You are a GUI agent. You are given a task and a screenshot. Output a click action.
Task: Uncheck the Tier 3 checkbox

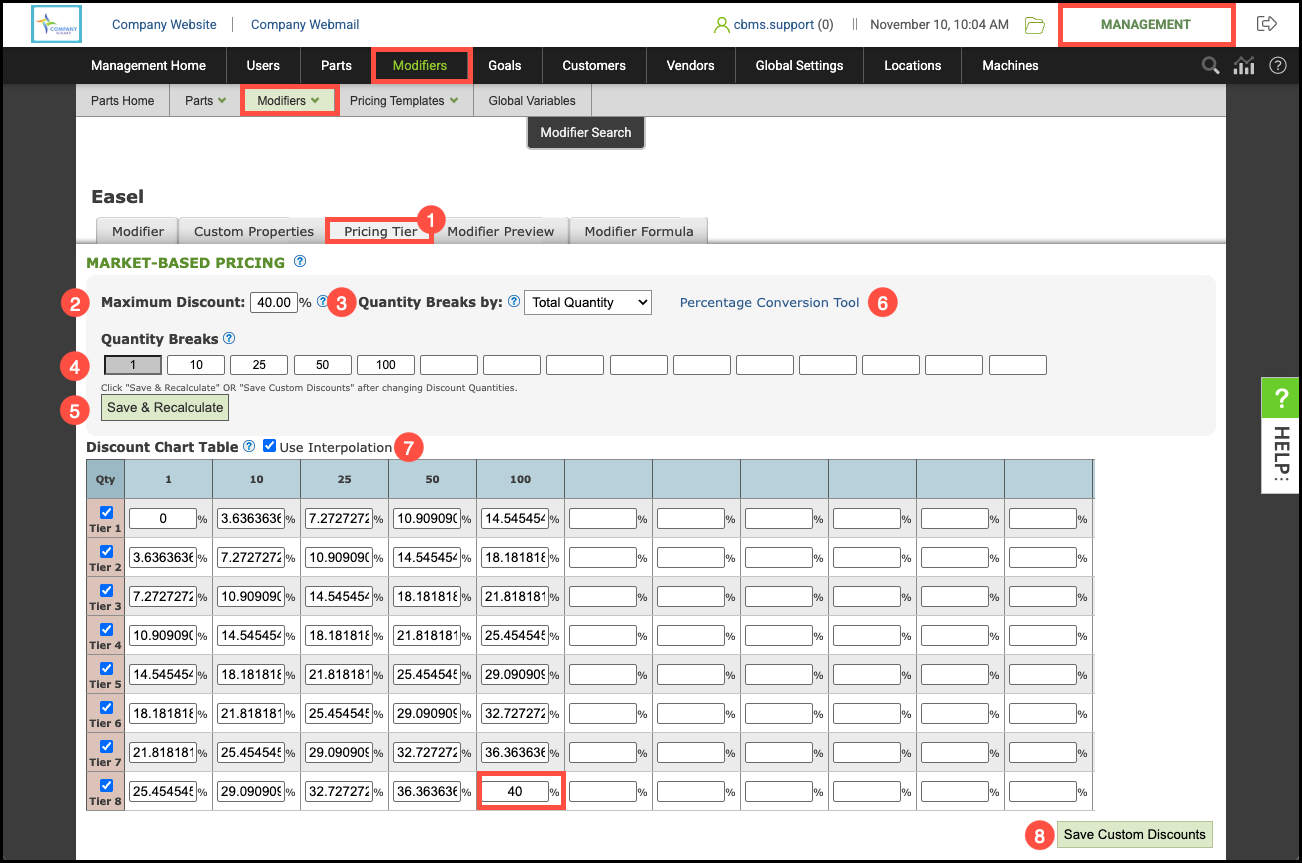pyautogui.click(x=106, y=591)
